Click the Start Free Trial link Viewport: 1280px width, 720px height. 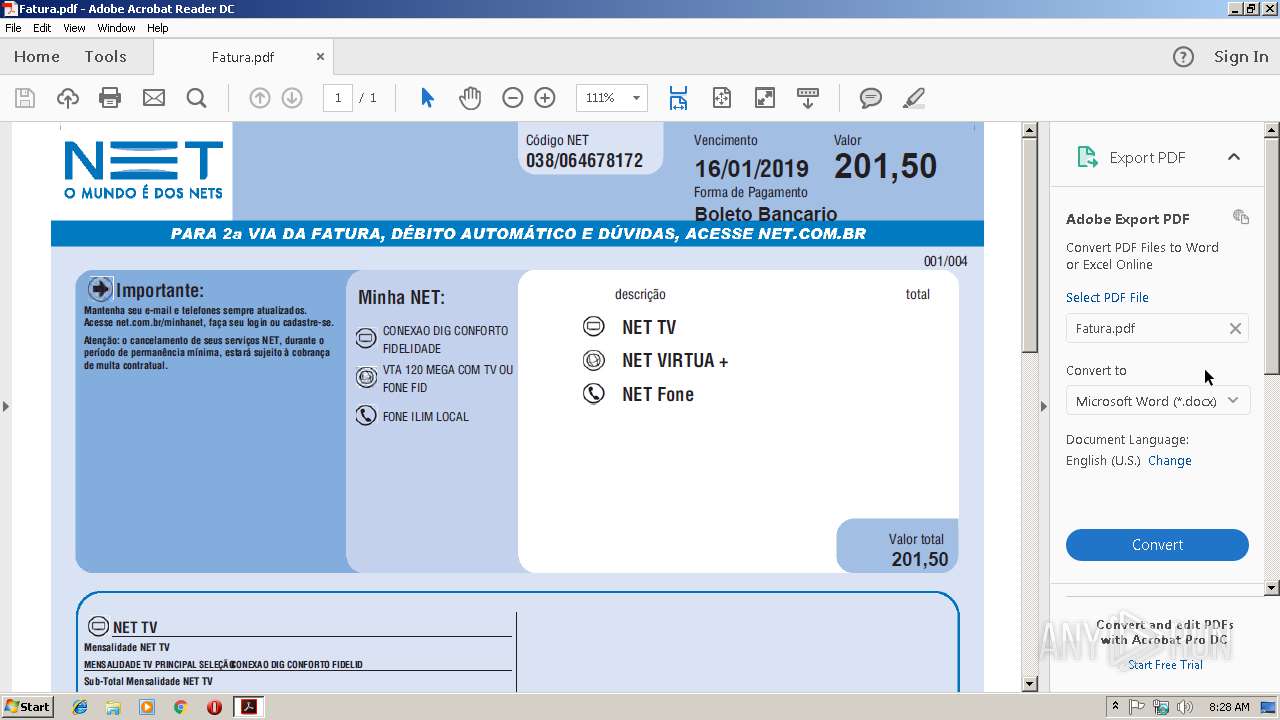tap(1165, 664)
